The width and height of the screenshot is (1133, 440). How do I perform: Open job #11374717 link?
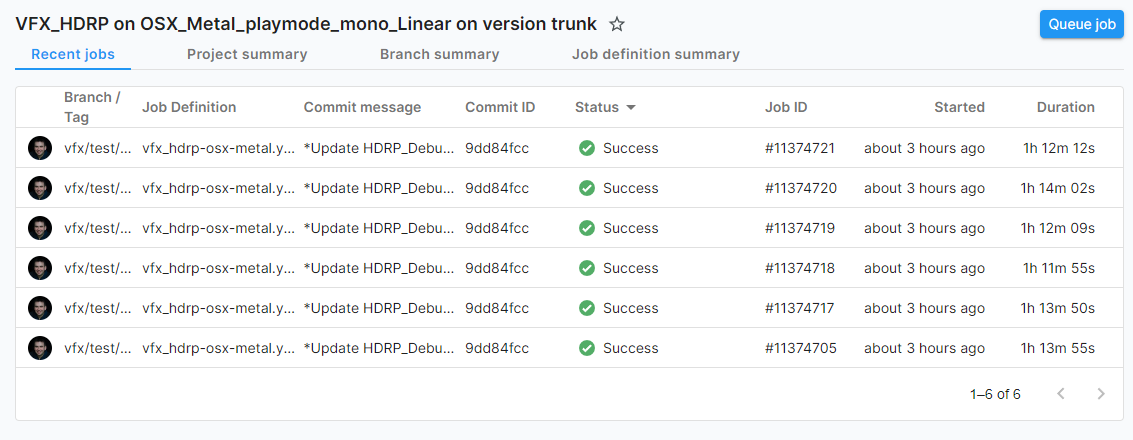(x=799, y=309)
